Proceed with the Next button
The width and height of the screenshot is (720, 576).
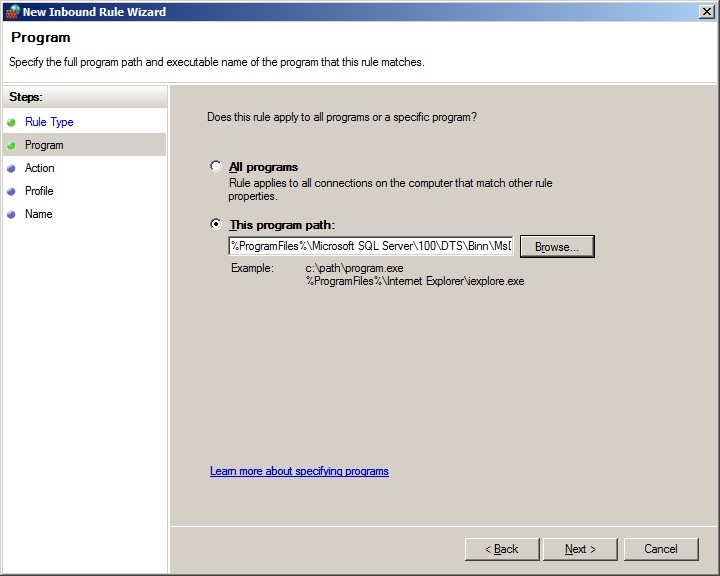point(580,549)
